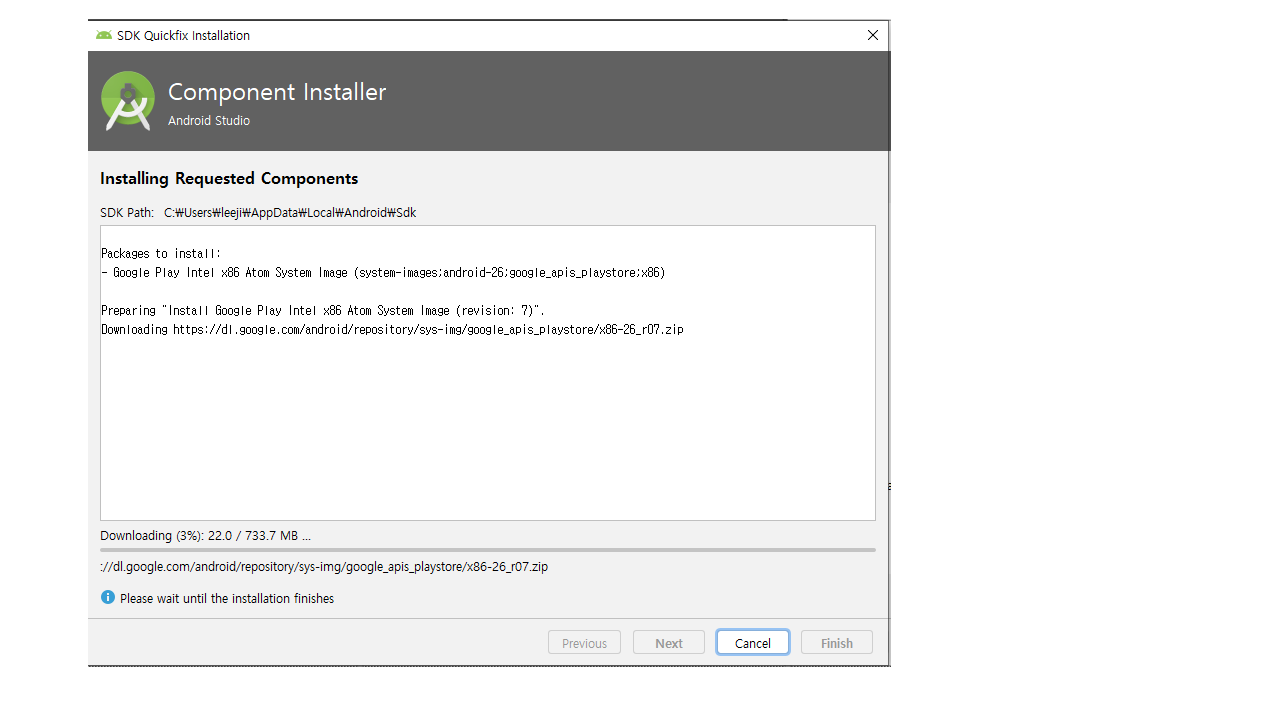Click the Google Play Intel x86 Atom package line
The width and height of the screenshot is (1280, 720).
point(383,273)
